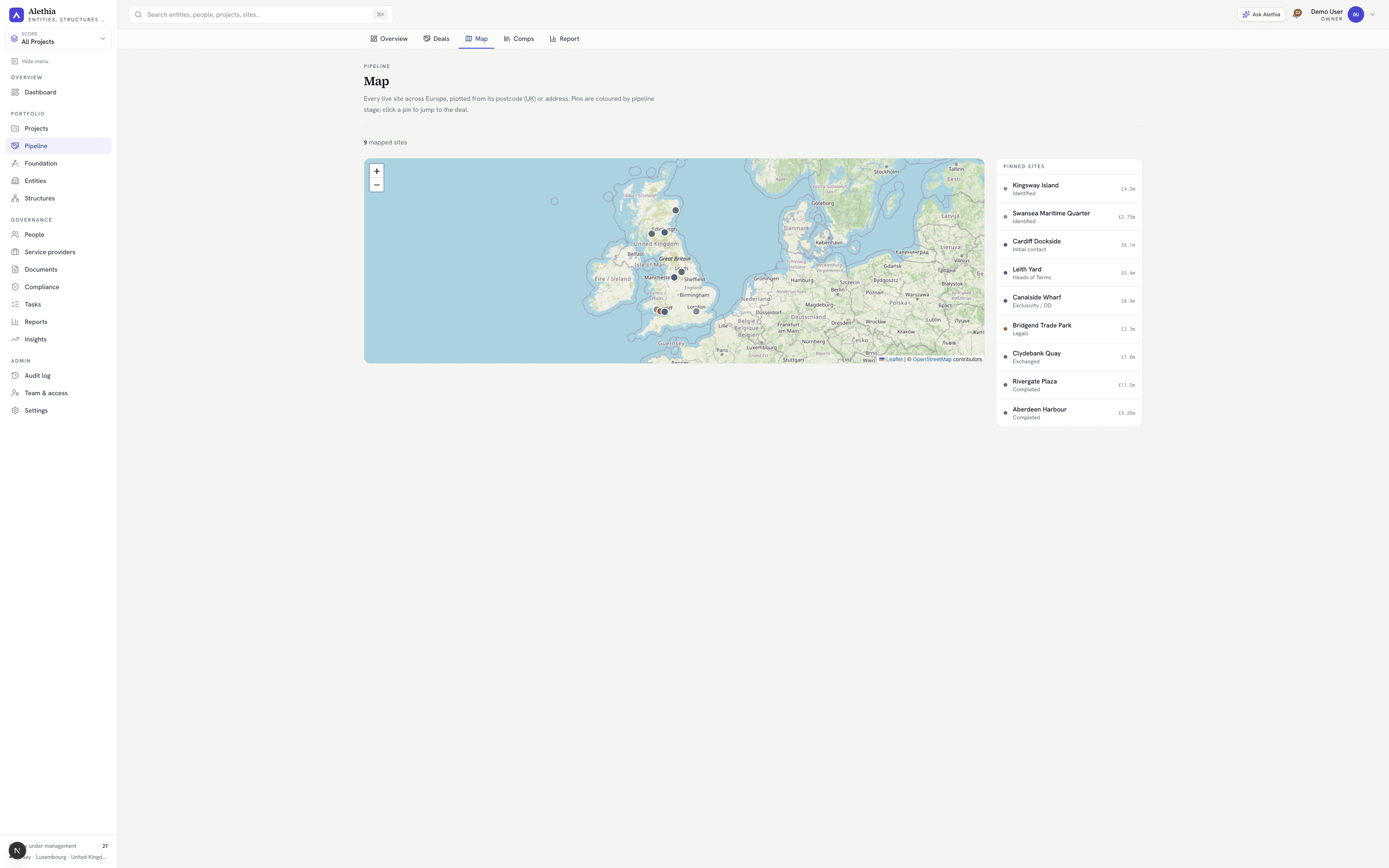Open the Documents file icon

(x=16, y=270)
